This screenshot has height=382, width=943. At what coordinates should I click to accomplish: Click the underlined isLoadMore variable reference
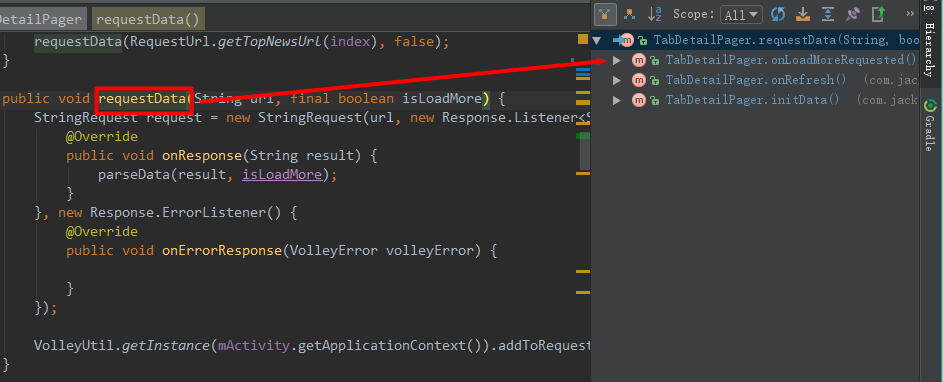281,174
